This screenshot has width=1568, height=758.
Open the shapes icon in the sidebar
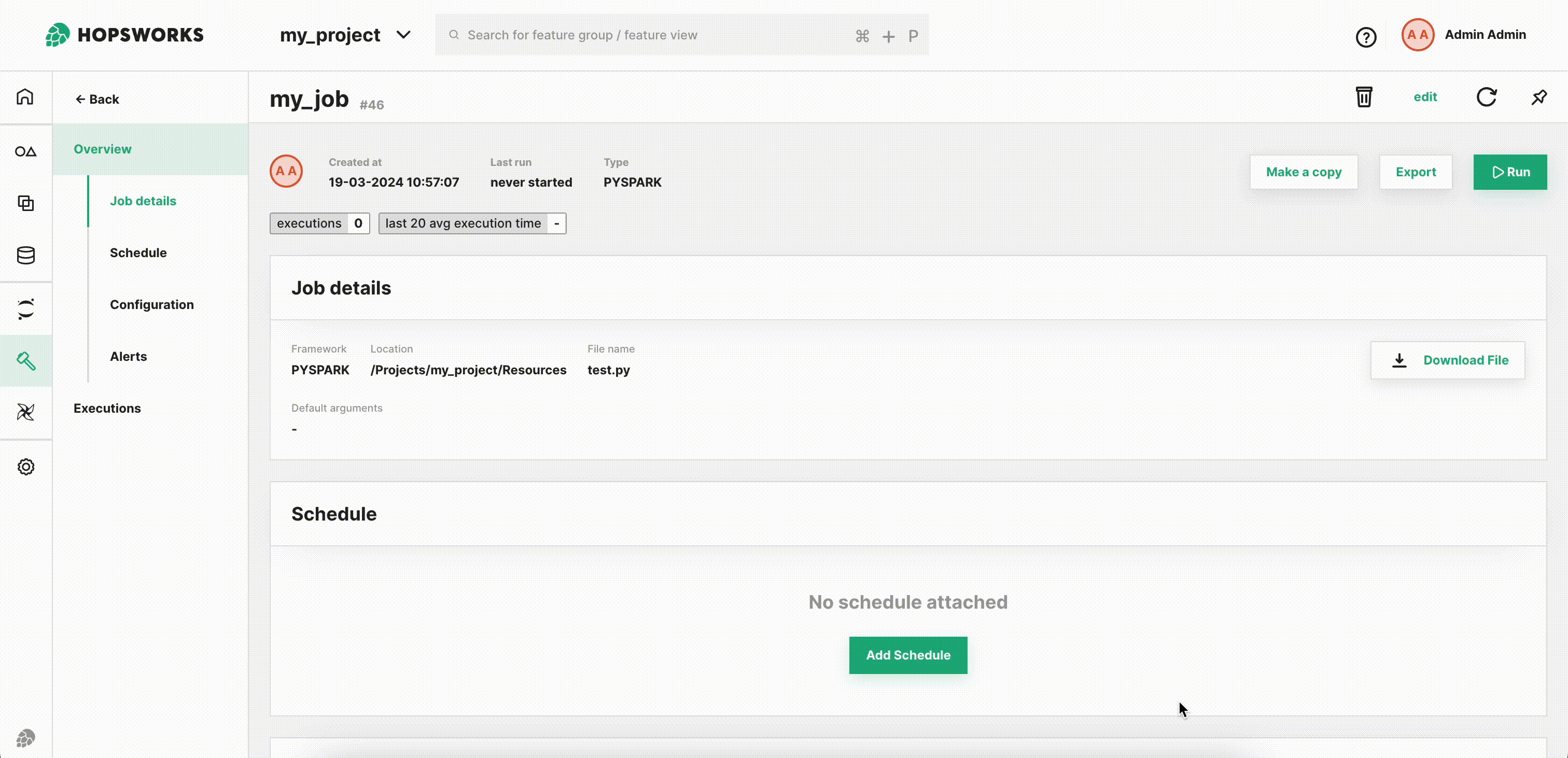[25, 151]
